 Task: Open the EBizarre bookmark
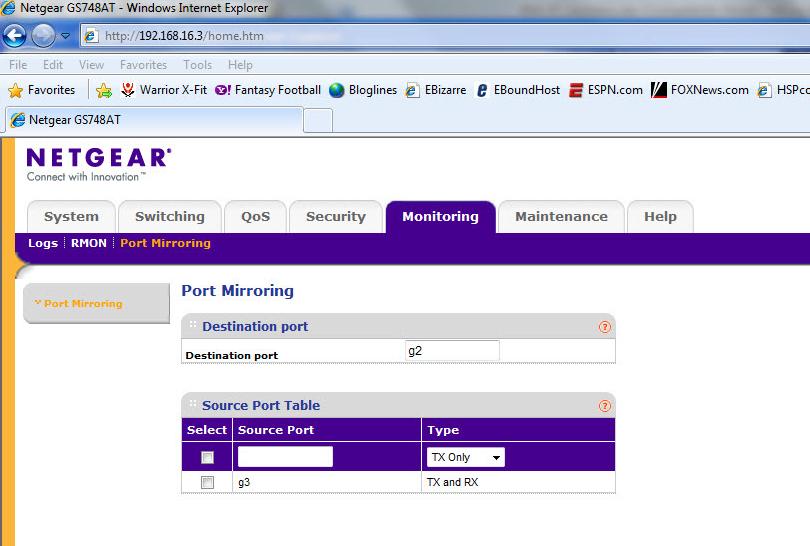435,90
